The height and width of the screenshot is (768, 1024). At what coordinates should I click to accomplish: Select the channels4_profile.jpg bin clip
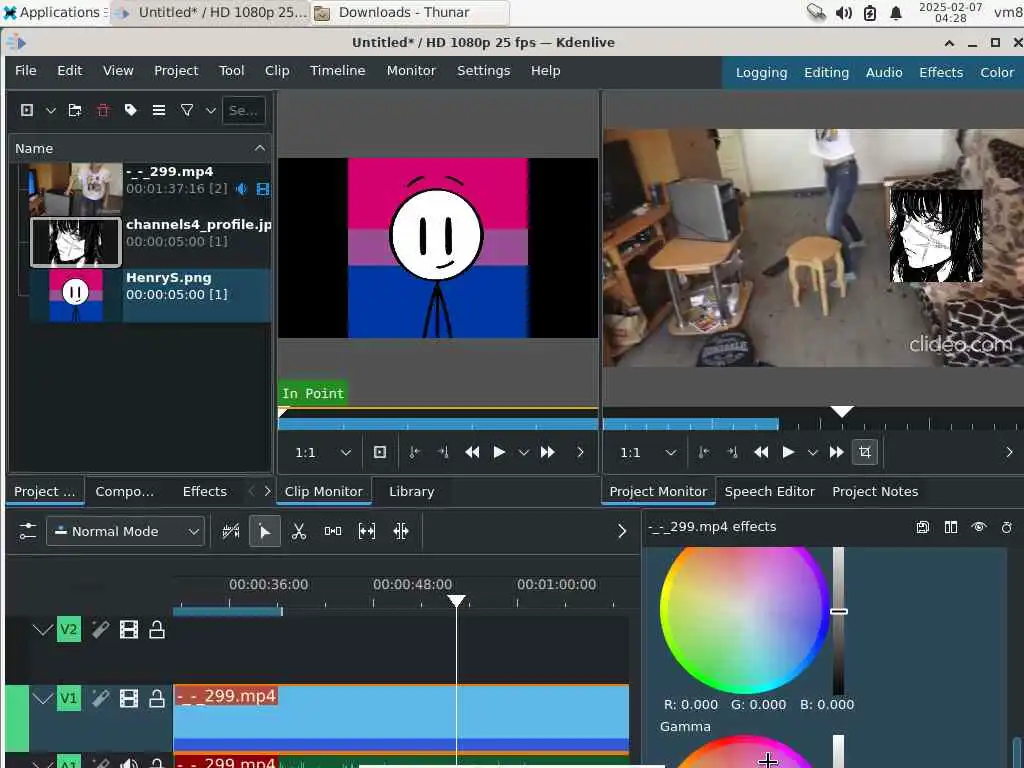coord(150,242)
